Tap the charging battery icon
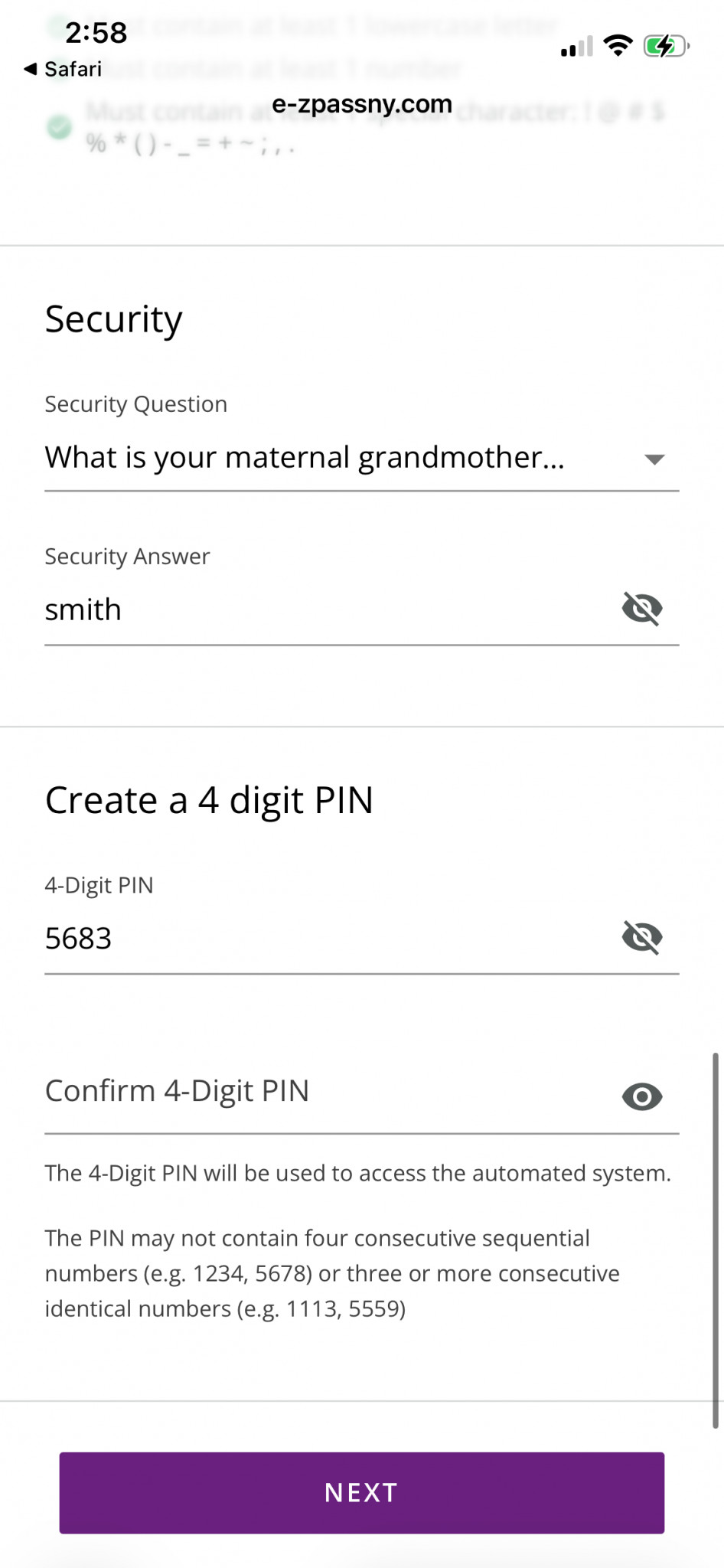Screen dimensions: 724x1568 pos(666,47)
